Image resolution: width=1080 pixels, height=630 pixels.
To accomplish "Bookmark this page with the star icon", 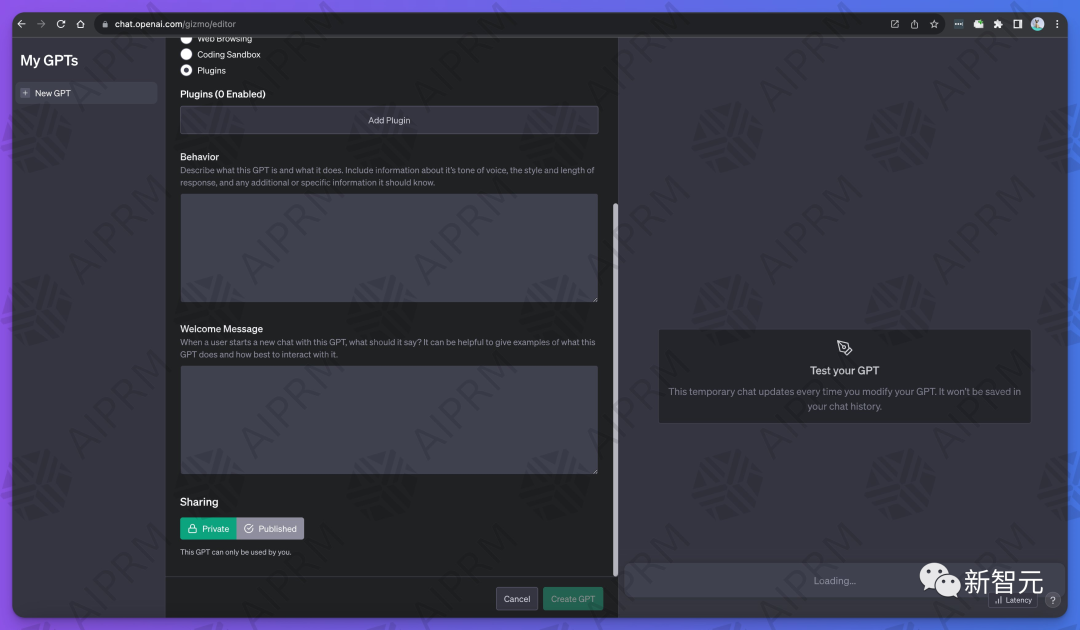I will [934, 24].
